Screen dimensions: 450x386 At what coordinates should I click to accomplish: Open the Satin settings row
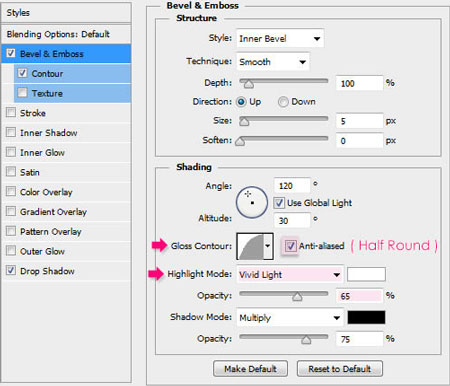66,172
